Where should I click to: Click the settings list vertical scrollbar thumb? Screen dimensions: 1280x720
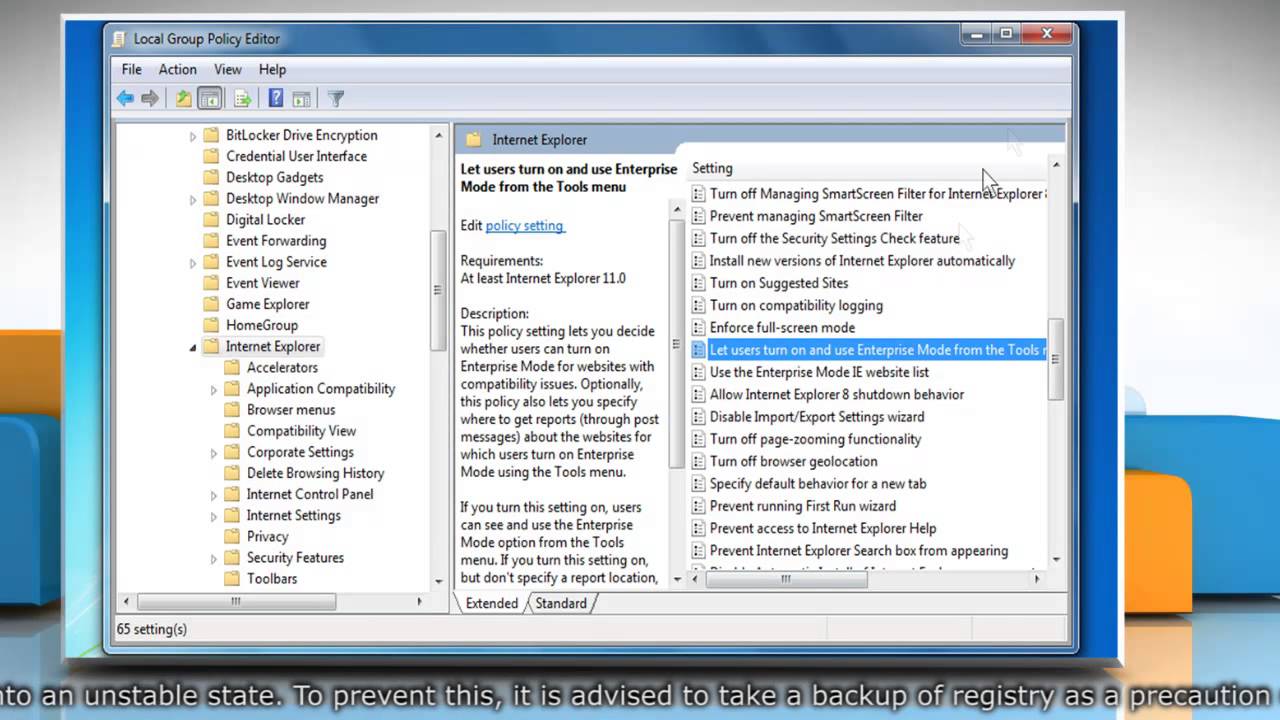(1056, 360)
